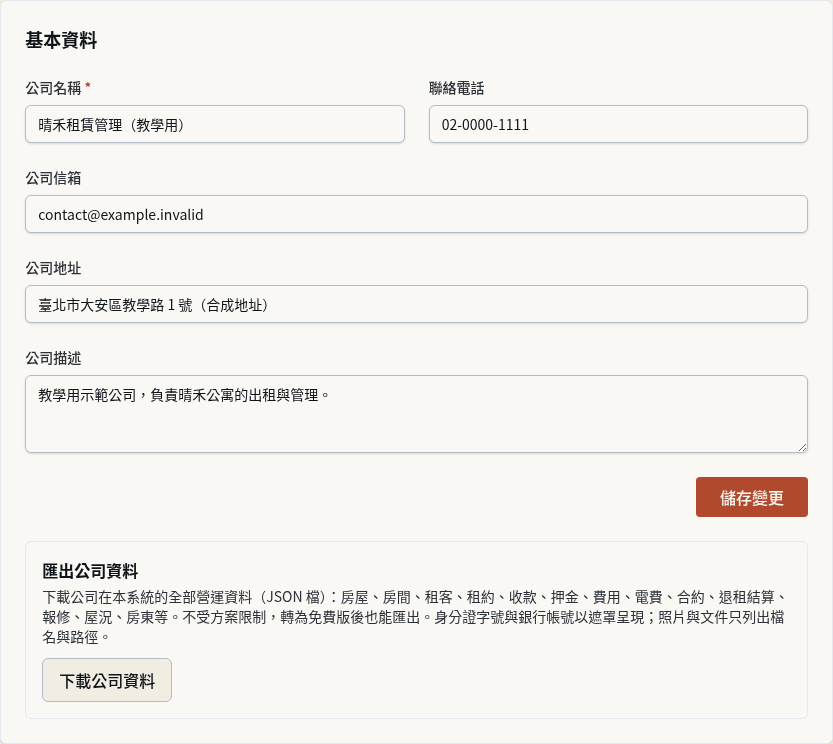Click the 下載公司資料 button
This screenshot has height=744, width=833.
[107, 680]
